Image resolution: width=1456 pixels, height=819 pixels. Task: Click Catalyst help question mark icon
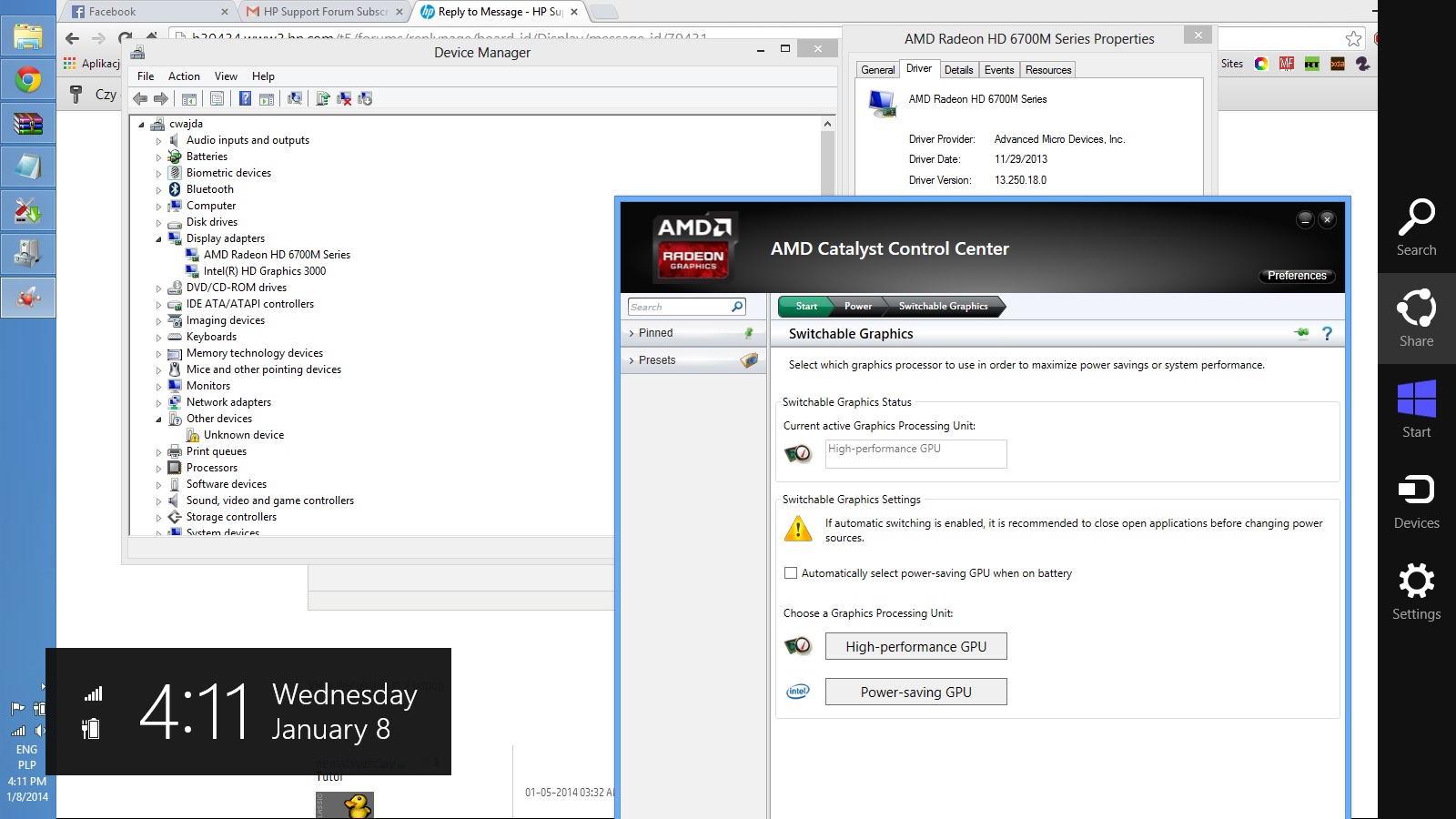(x=1327, y=334)
